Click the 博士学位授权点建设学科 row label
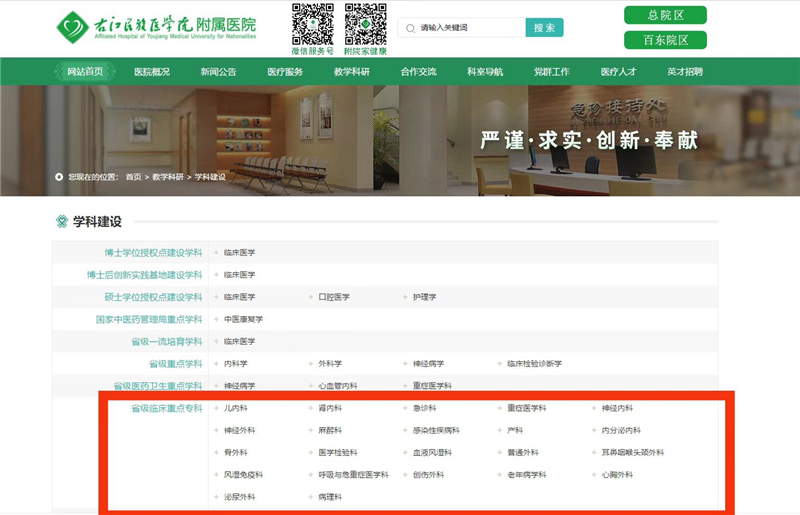800x515 pixels. click(154, 253)
